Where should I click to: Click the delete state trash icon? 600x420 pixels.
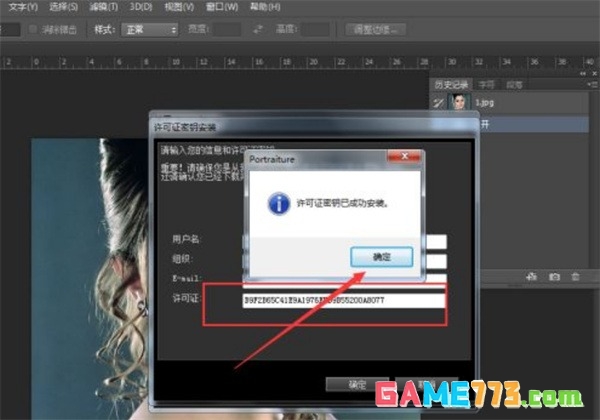576,275
